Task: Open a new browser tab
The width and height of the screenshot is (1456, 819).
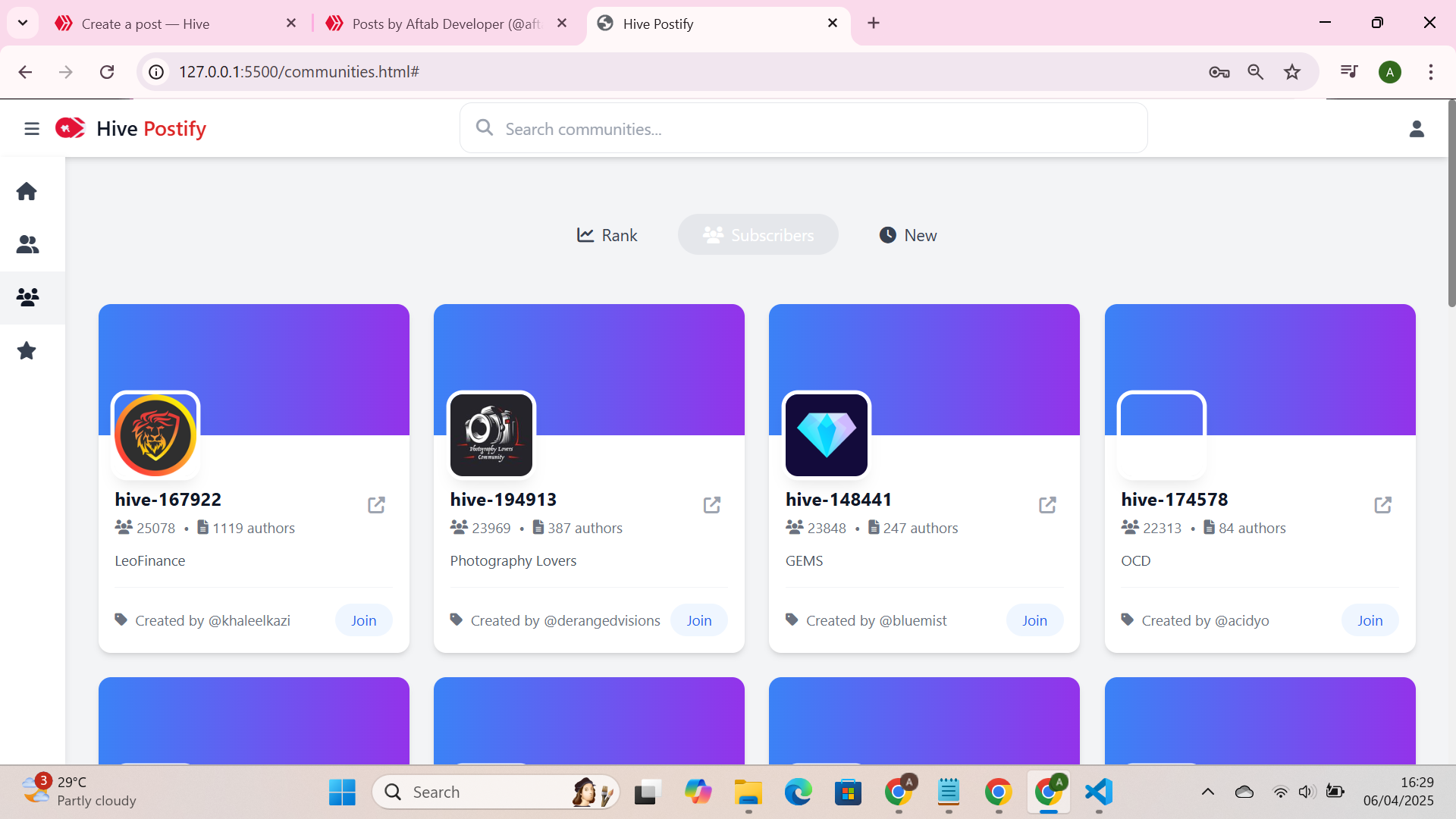Action: point(874,23)
